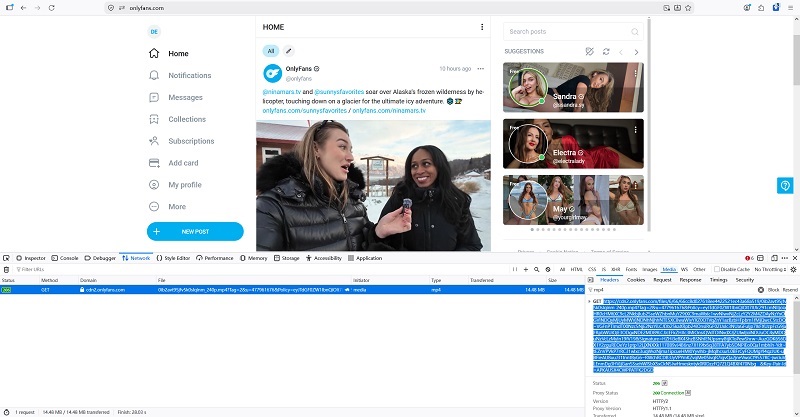
Task: Go to Collections in sidebar
Action: coord(177,119)
